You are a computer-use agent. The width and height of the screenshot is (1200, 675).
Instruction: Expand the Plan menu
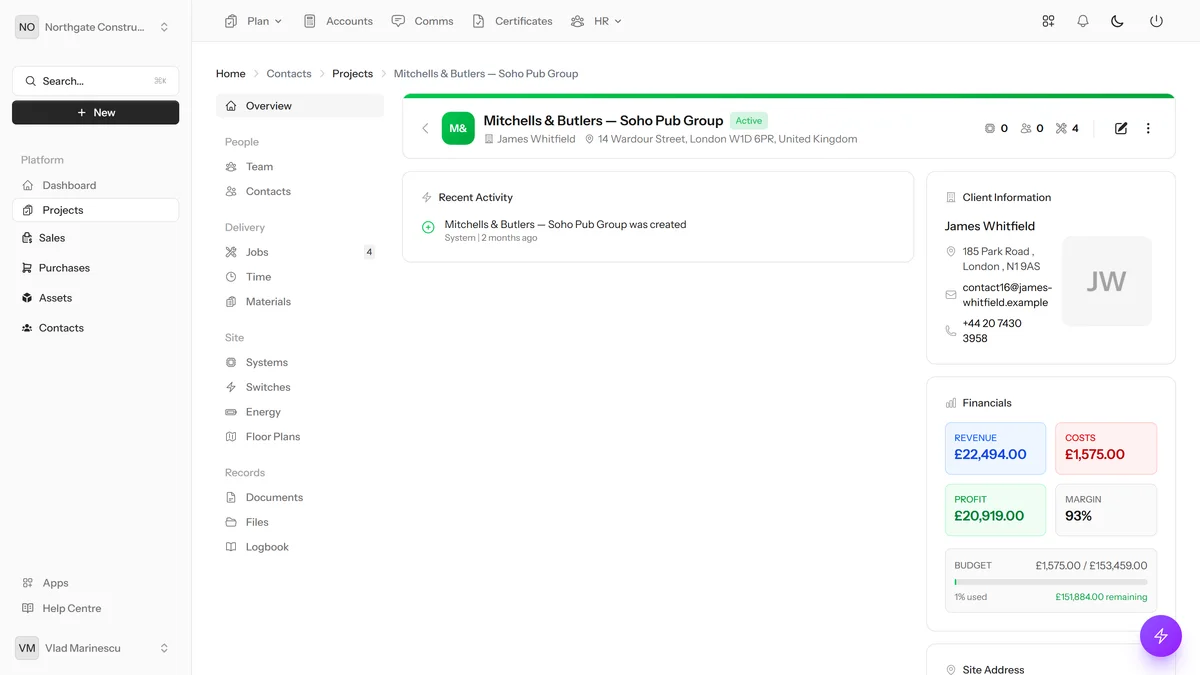coord(254,21)
